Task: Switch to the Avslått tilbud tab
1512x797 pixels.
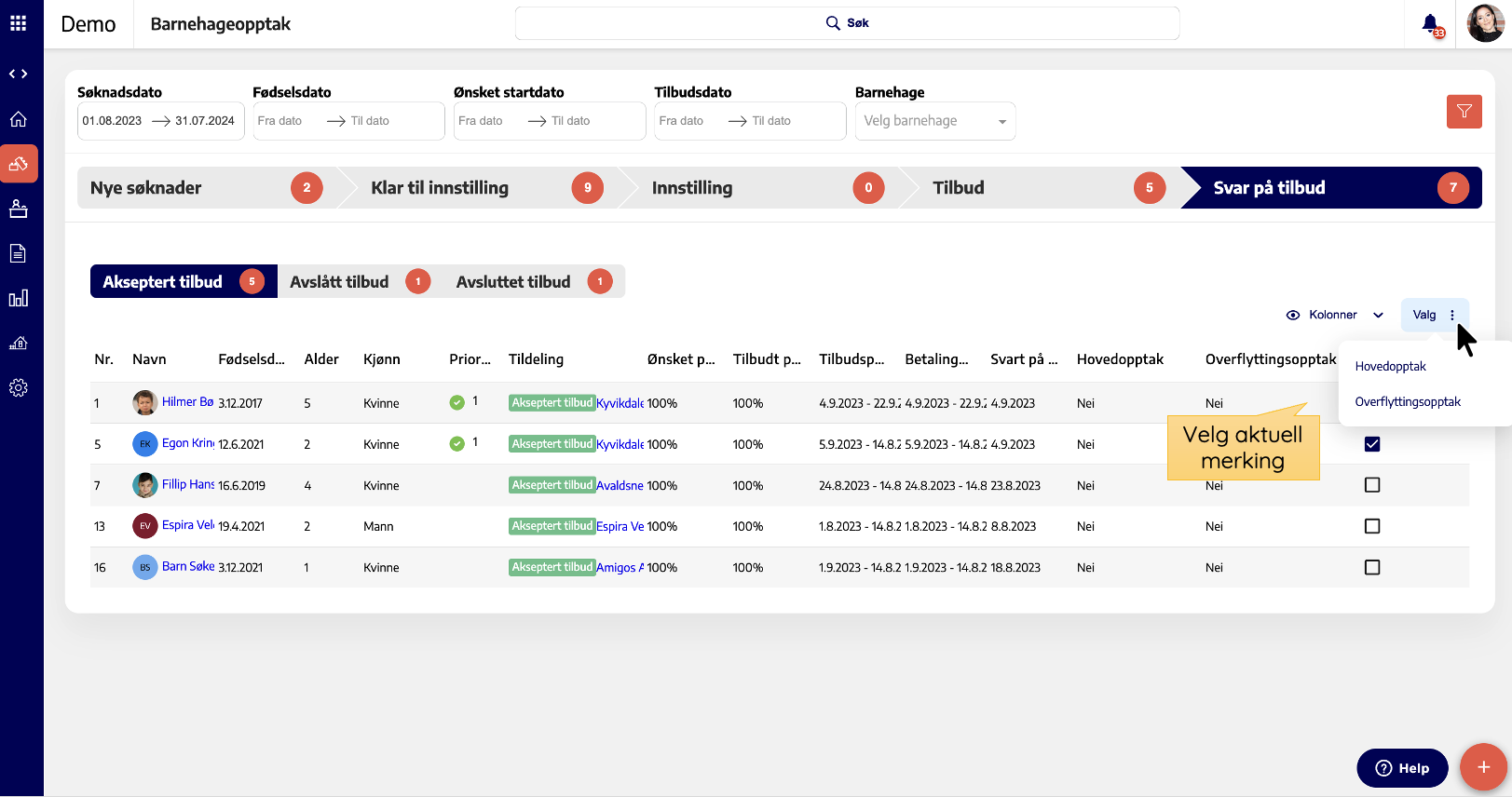Action: point(359,281)
